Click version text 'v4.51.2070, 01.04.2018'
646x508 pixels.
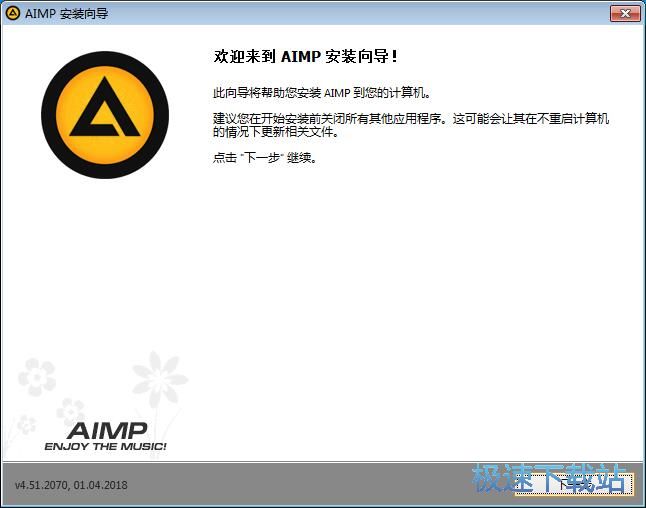[x=71, y=485]
